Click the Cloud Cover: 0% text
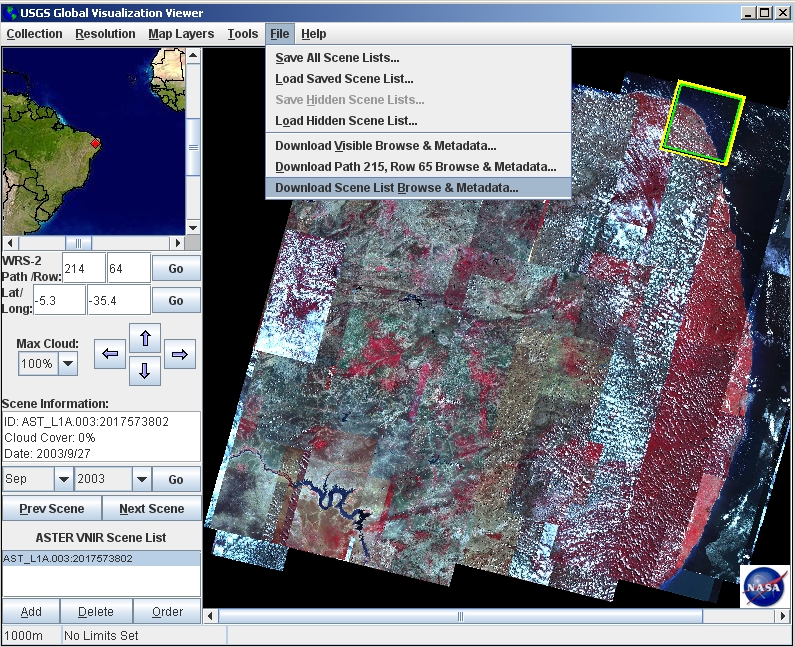Screen dimensions: 795x647 tap(50, 438)
